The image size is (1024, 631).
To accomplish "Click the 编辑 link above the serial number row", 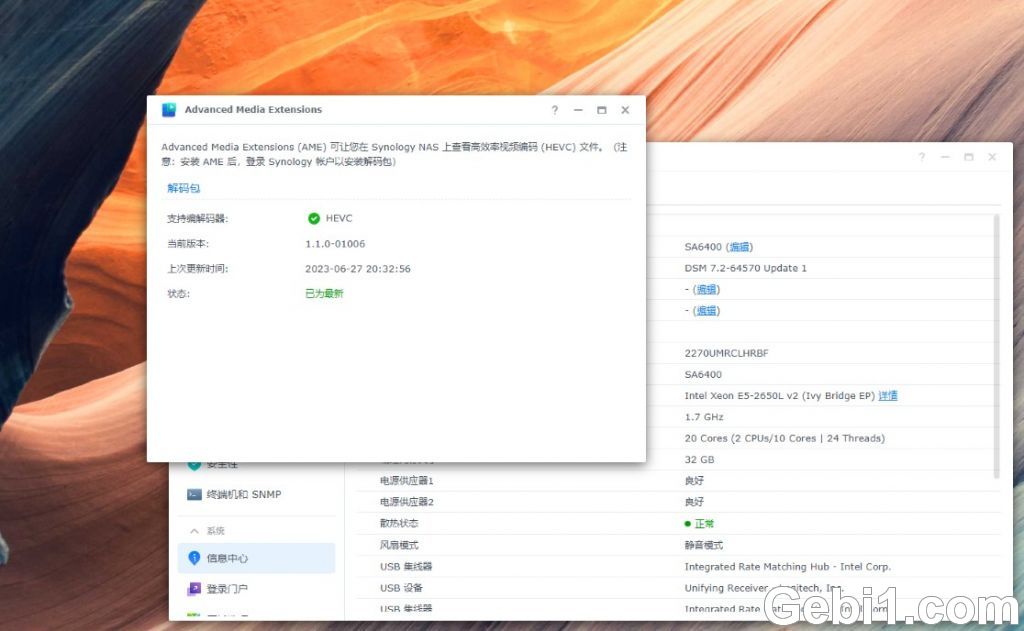I will [x=706, y=311].
